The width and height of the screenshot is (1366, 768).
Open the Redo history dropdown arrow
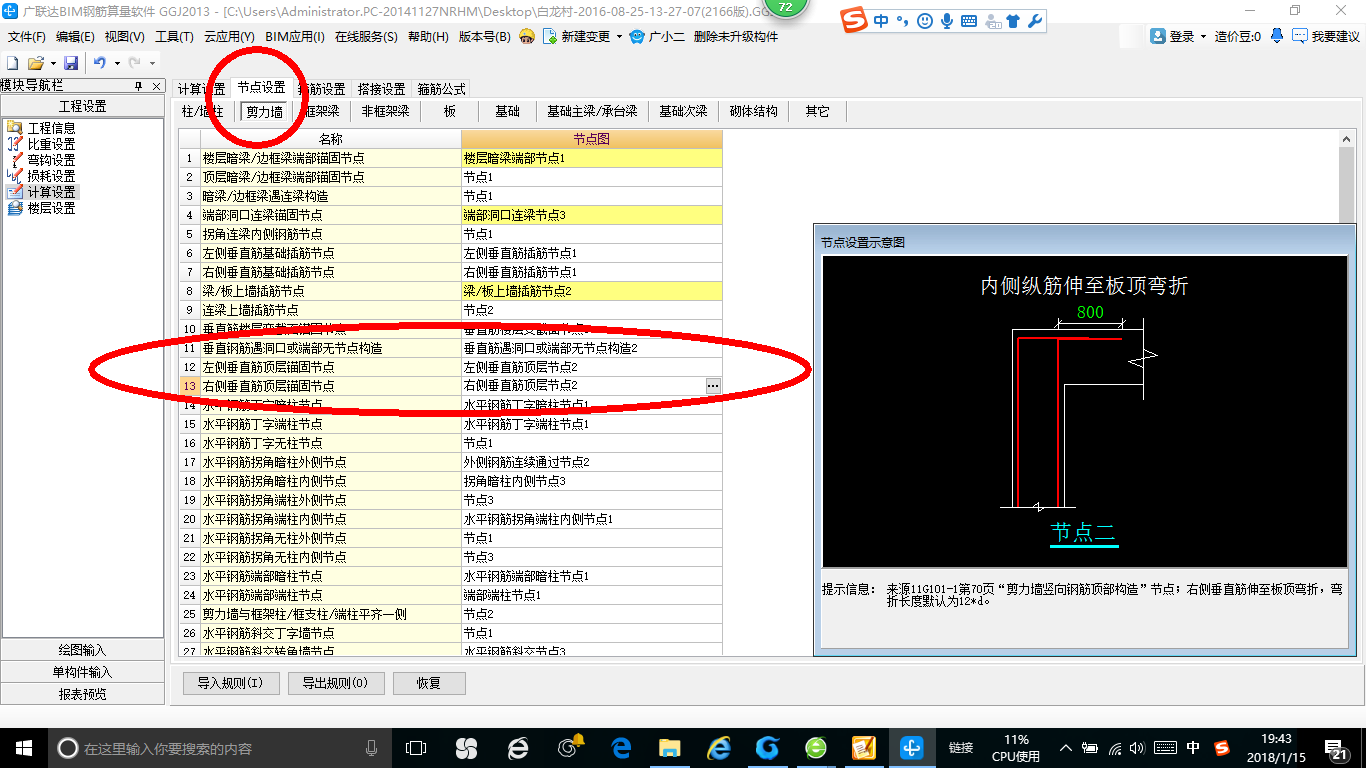pos(152,63)
